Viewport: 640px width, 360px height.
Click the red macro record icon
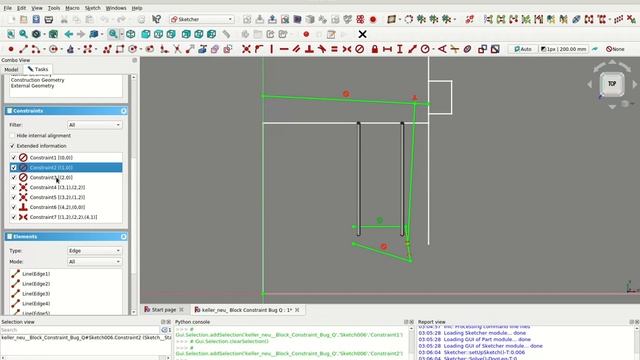pyautogui.click(x=306, y=34)
